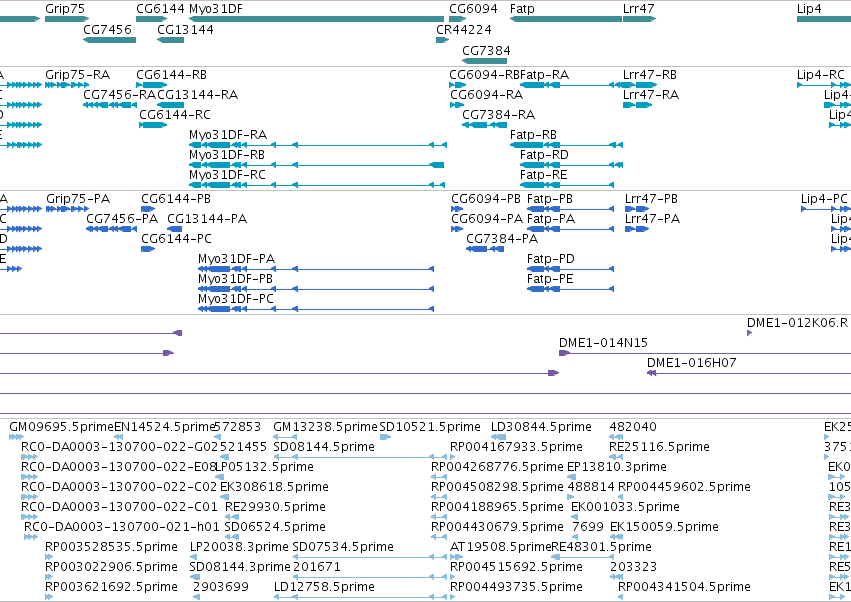Click the EN14524.5prime EST label

click(x=165, y=427)
